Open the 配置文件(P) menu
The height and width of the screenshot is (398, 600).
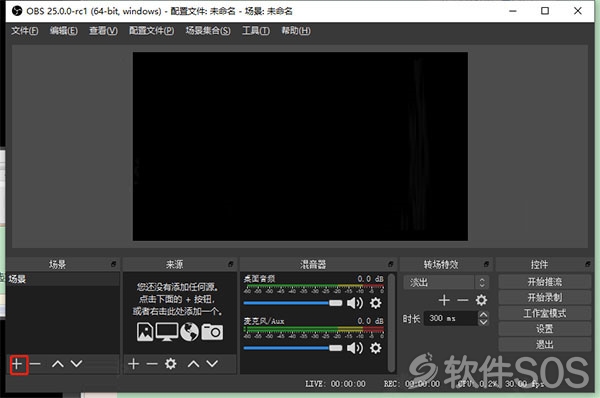point(152,31)
